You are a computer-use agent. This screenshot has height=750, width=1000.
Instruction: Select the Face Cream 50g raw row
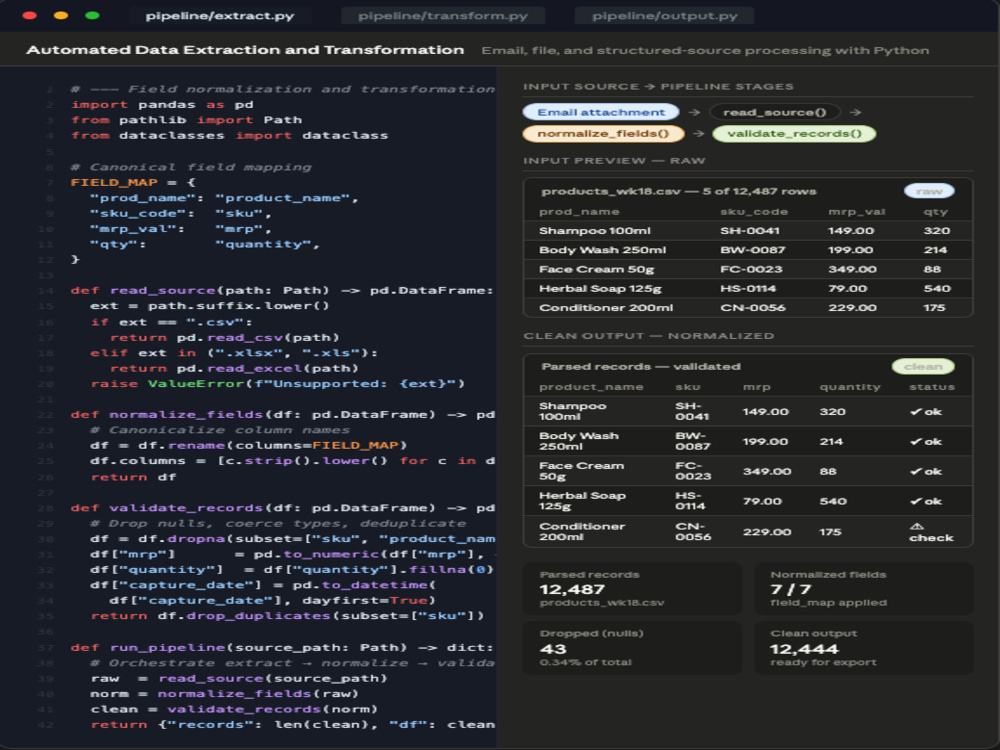[x=748, y=269]
